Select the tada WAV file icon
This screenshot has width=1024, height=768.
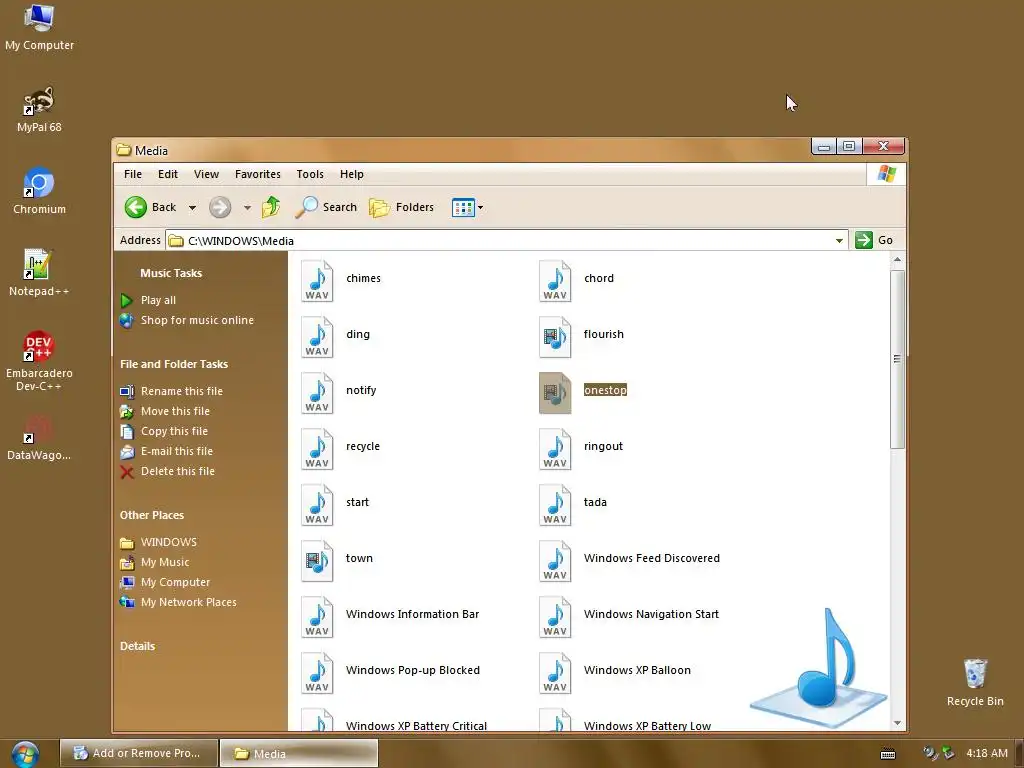coord(555,505)
